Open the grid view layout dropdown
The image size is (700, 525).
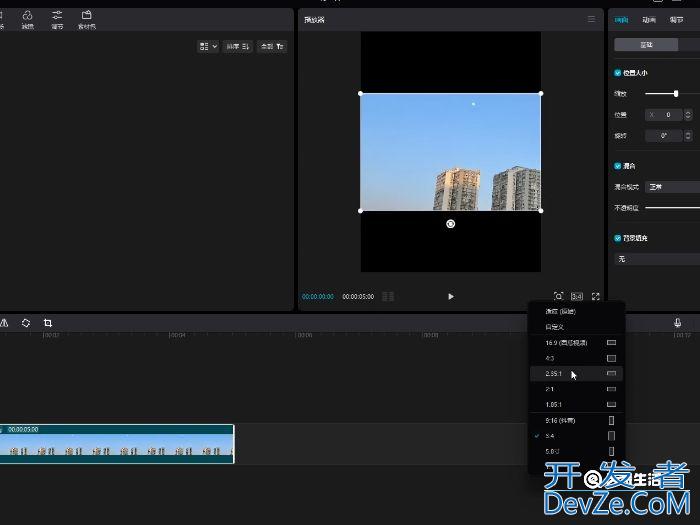pyautogui.click(x=208, y=46)
